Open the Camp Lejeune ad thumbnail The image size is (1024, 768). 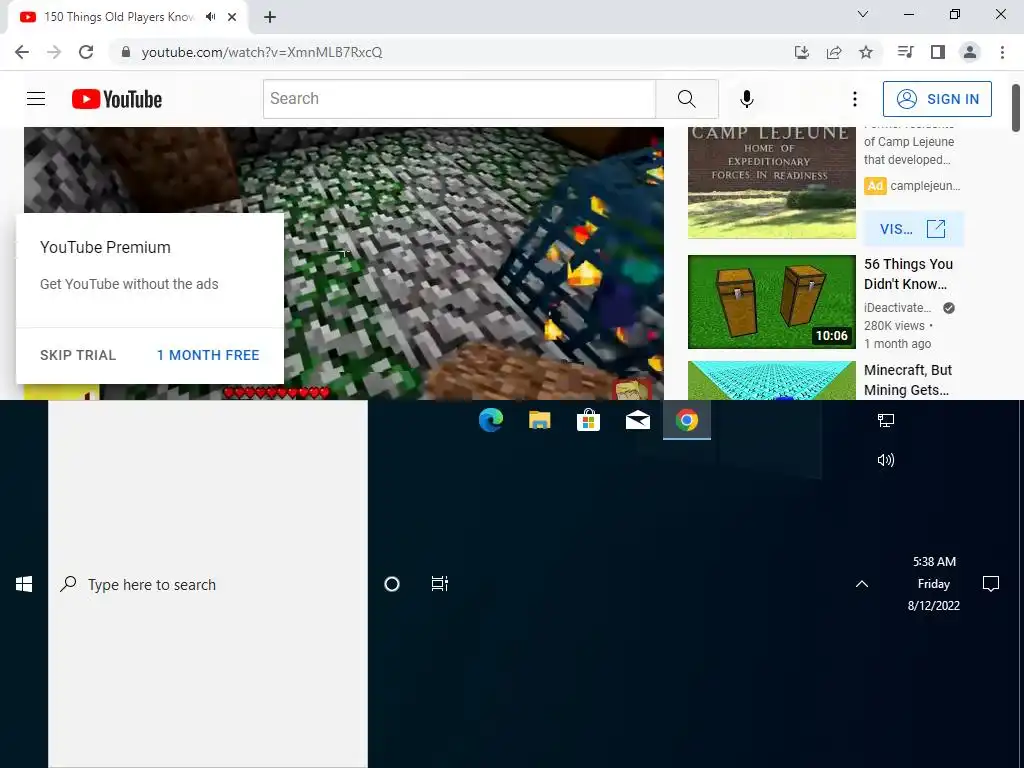pyautogui.click(x=771, y=183)
